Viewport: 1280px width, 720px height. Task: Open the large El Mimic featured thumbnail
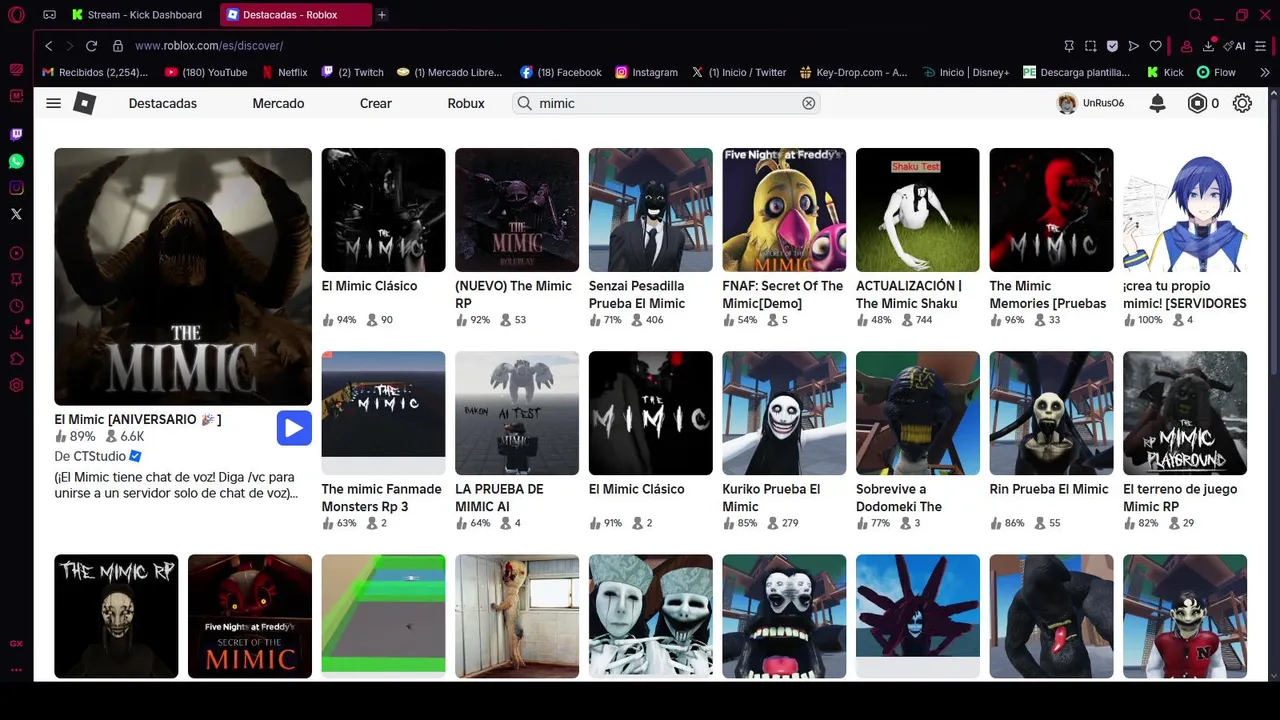click(x=183, y=277)
